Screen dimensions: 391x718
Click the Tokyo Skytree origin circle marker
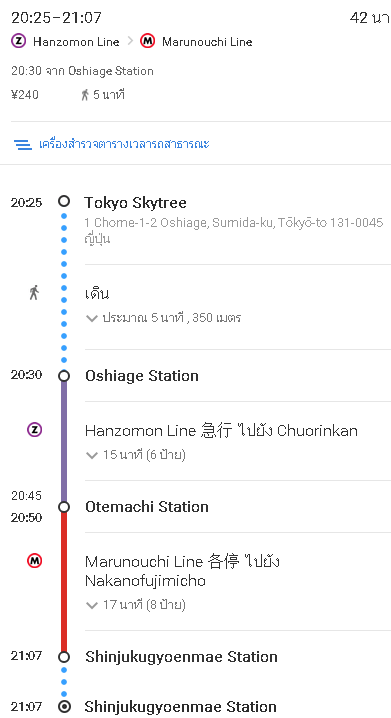tap(64, 201)
